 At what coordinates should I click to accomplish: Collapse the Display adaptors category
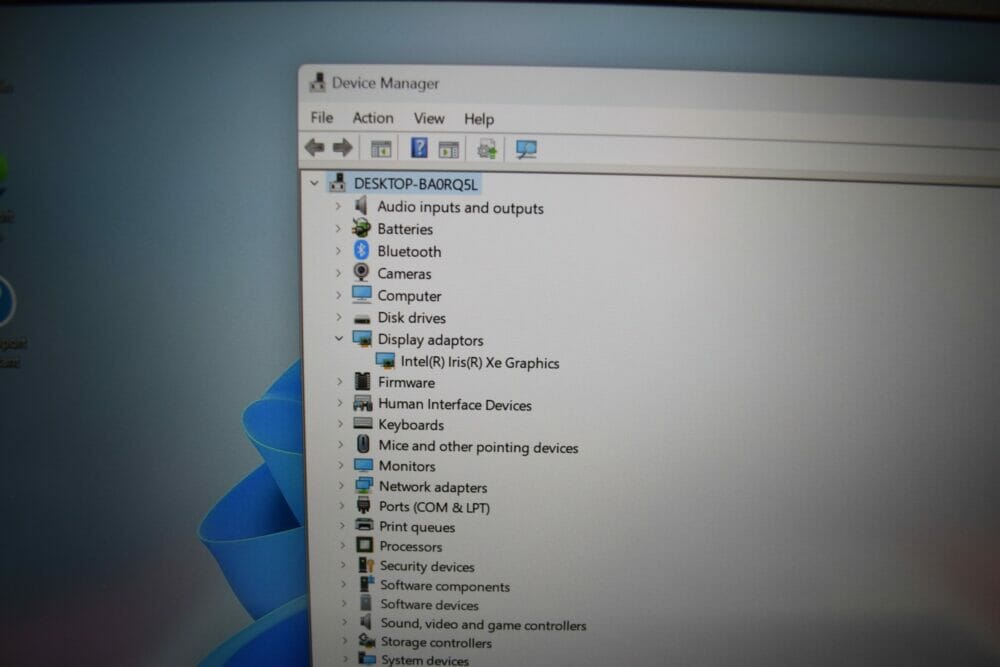tap(339, 339)
